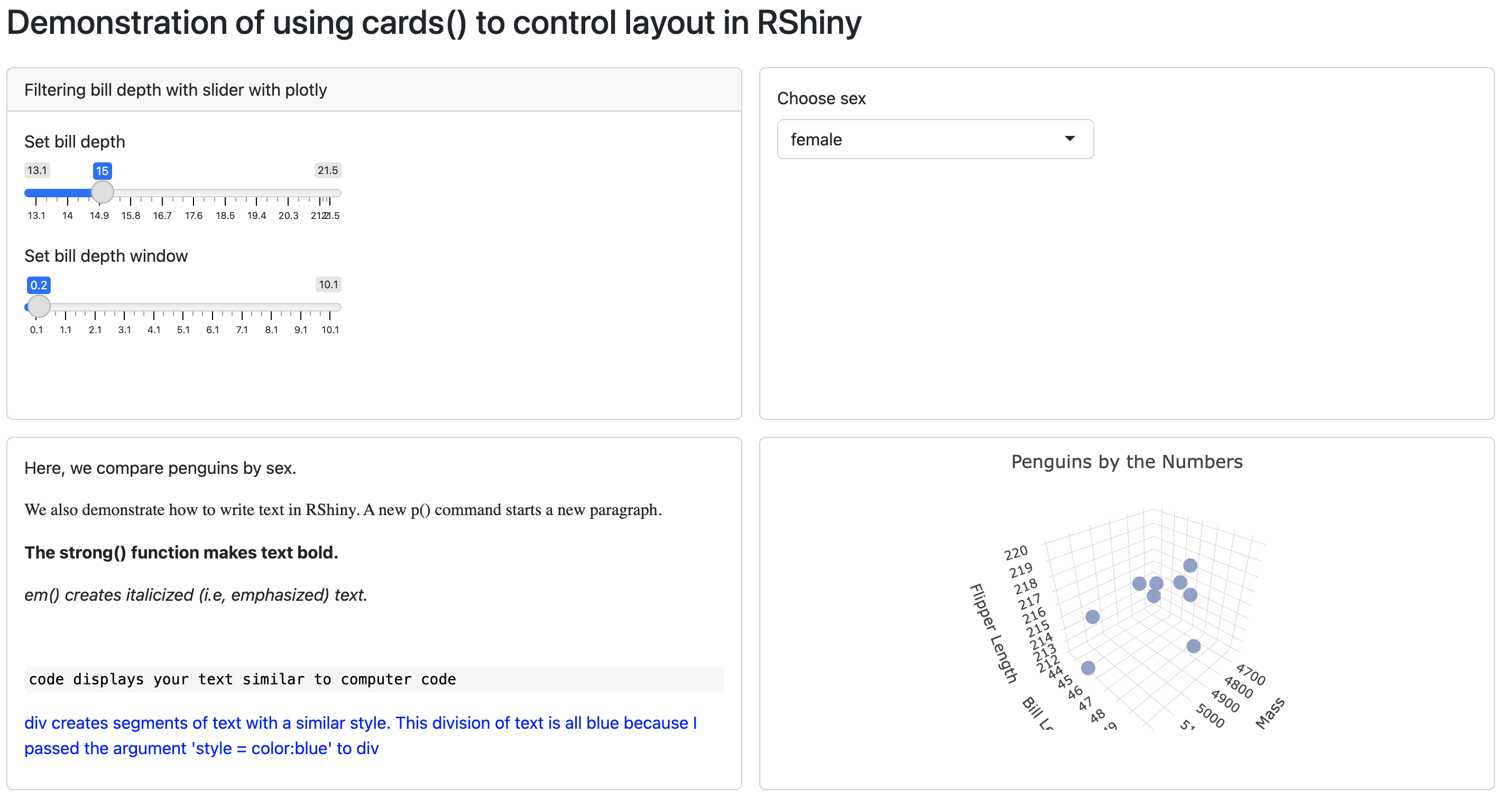Click the Penguins by the Numbers plot title
The image size is (1512, 806).
click(1127, 462)
